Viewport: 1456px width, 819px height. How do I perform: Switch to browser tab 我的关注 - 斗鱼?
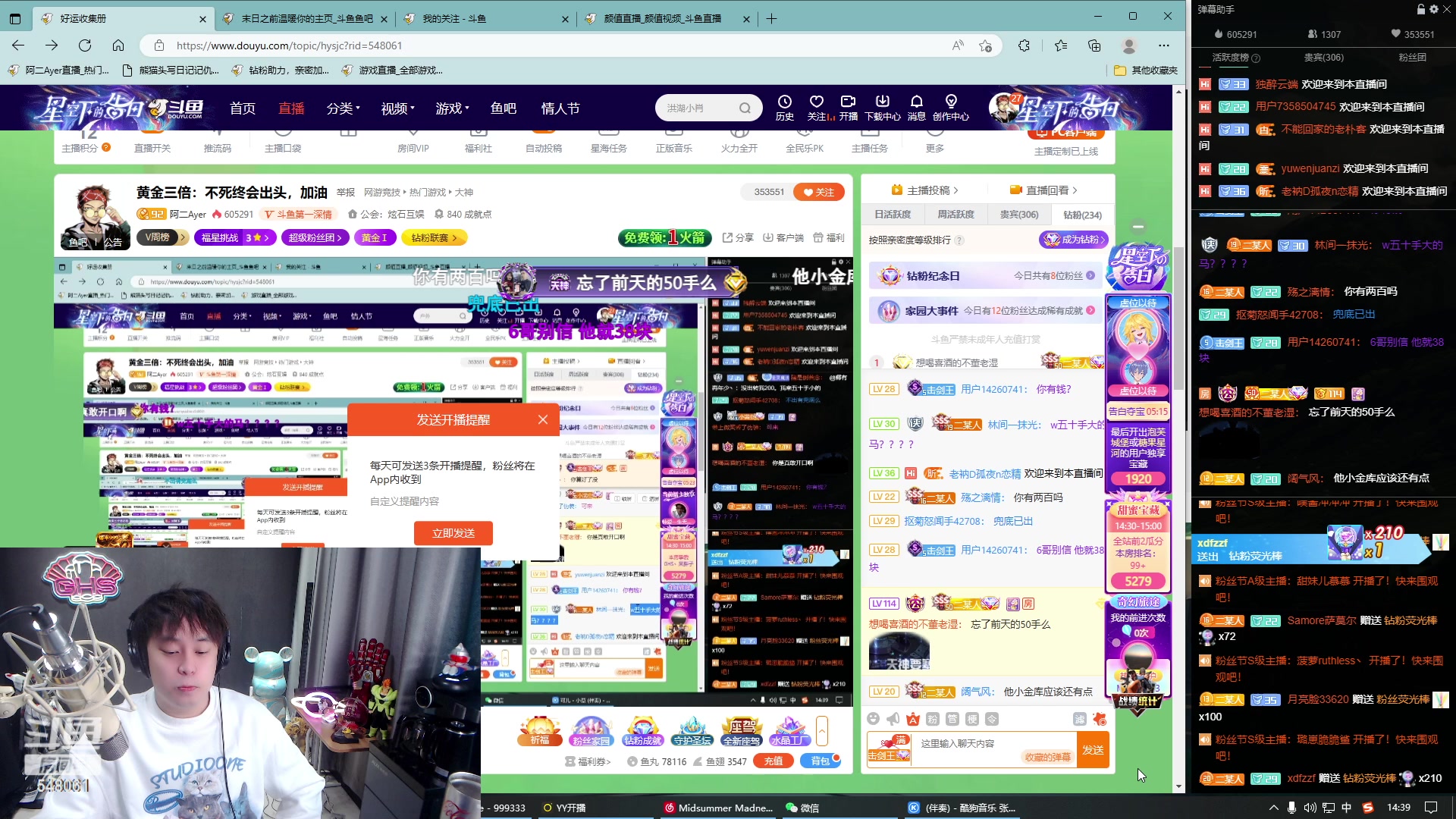coord(485,18)
